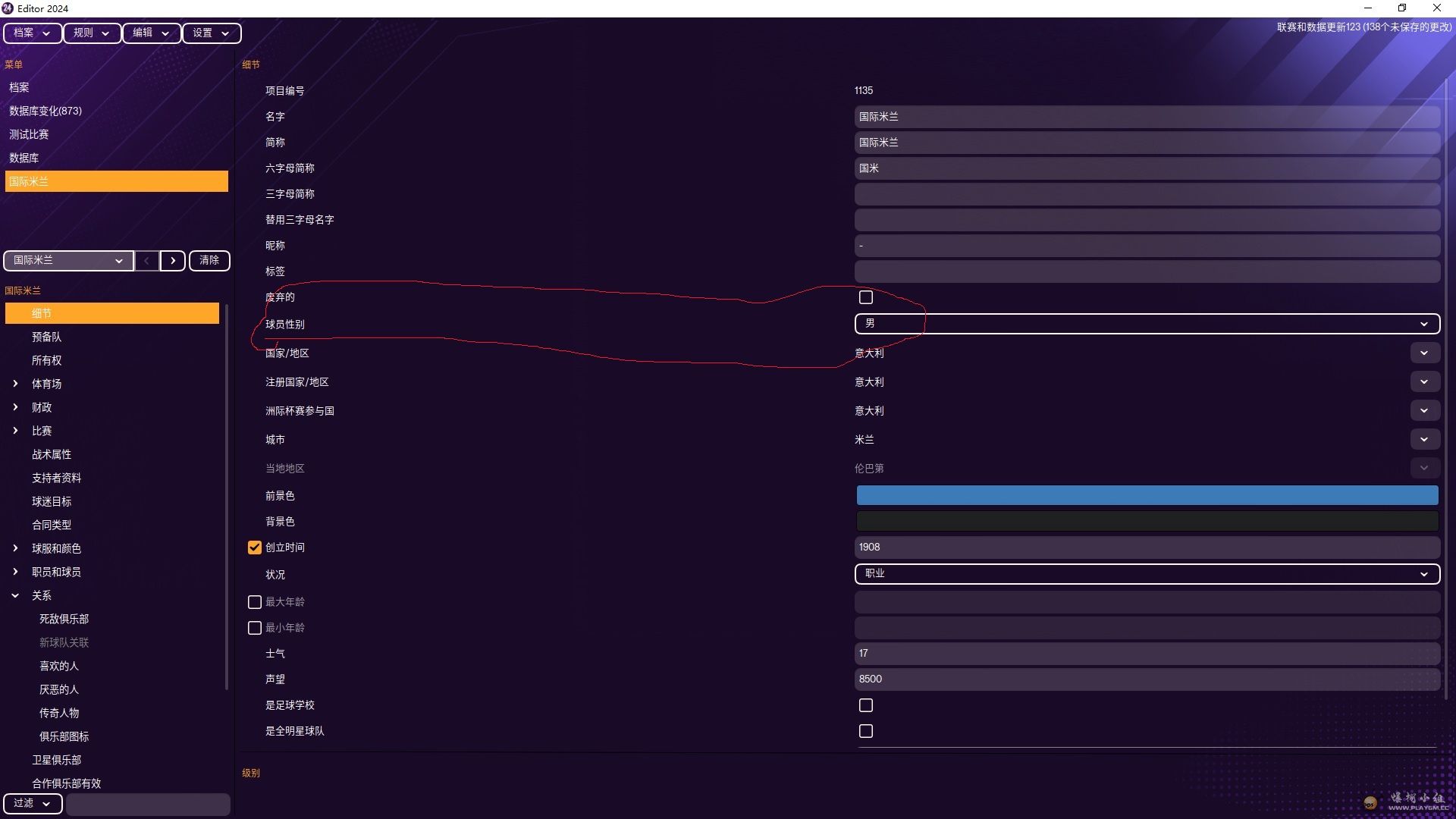This screenshot has height=819, width=1456.
Task: Click the 声望 input field
Action: click(x=1147, y=679)
